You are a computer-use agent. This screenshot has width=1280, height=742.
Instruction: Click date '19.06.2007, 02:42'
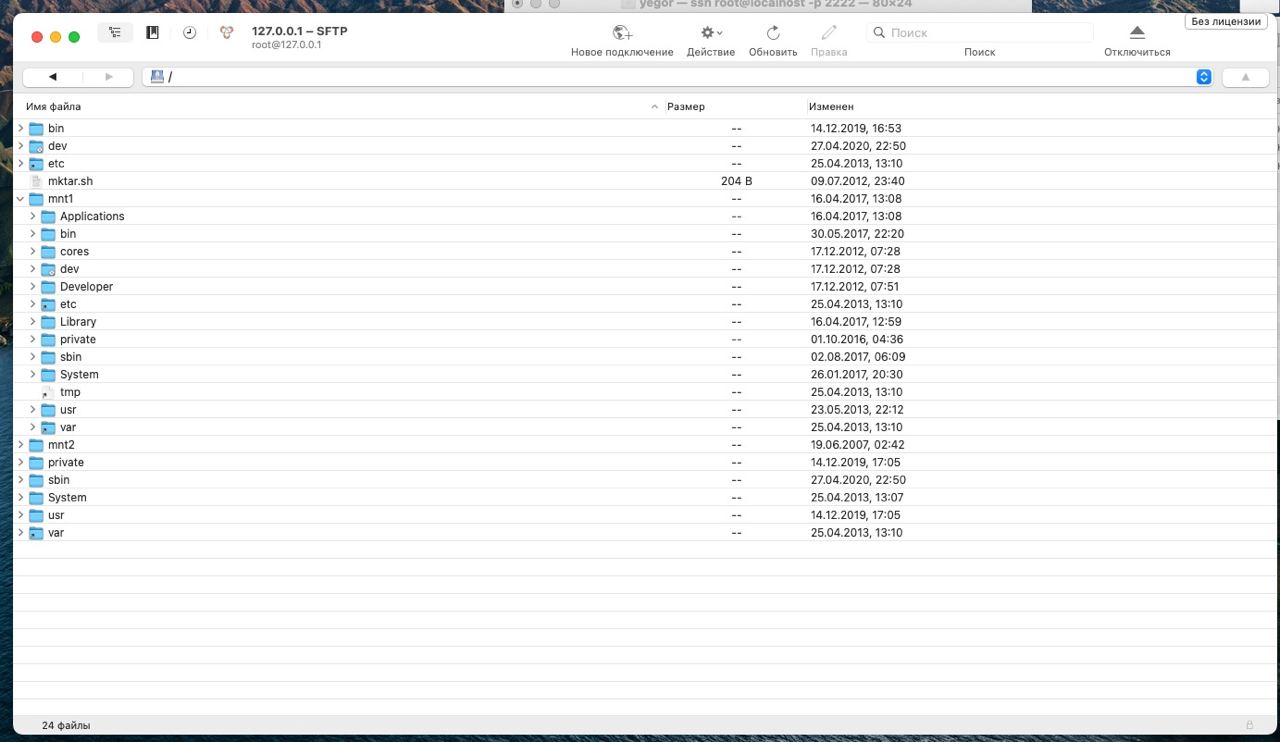click(x=857, y=444)
